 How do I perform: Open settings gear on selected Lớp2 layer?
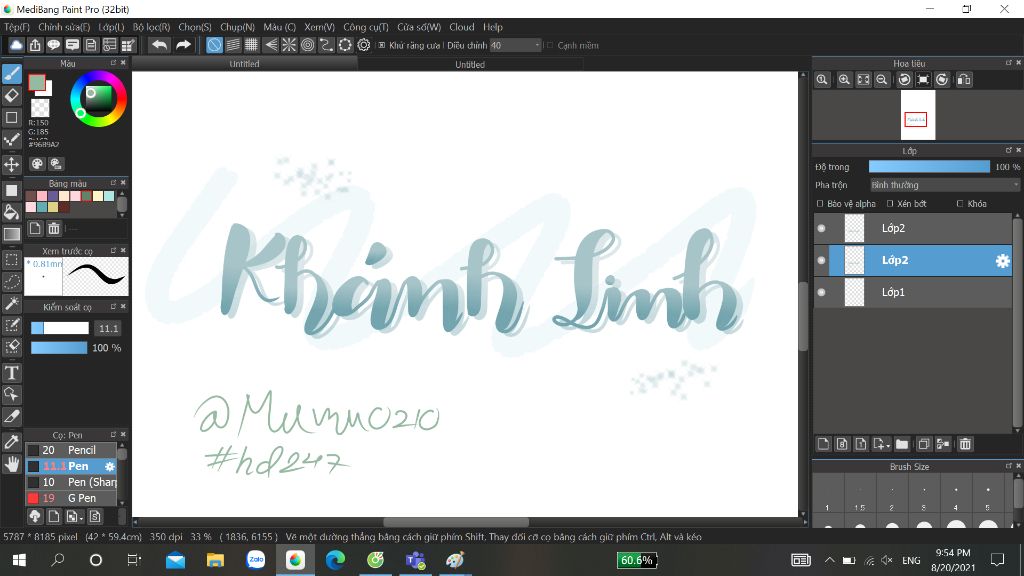tap(1002, 261)
